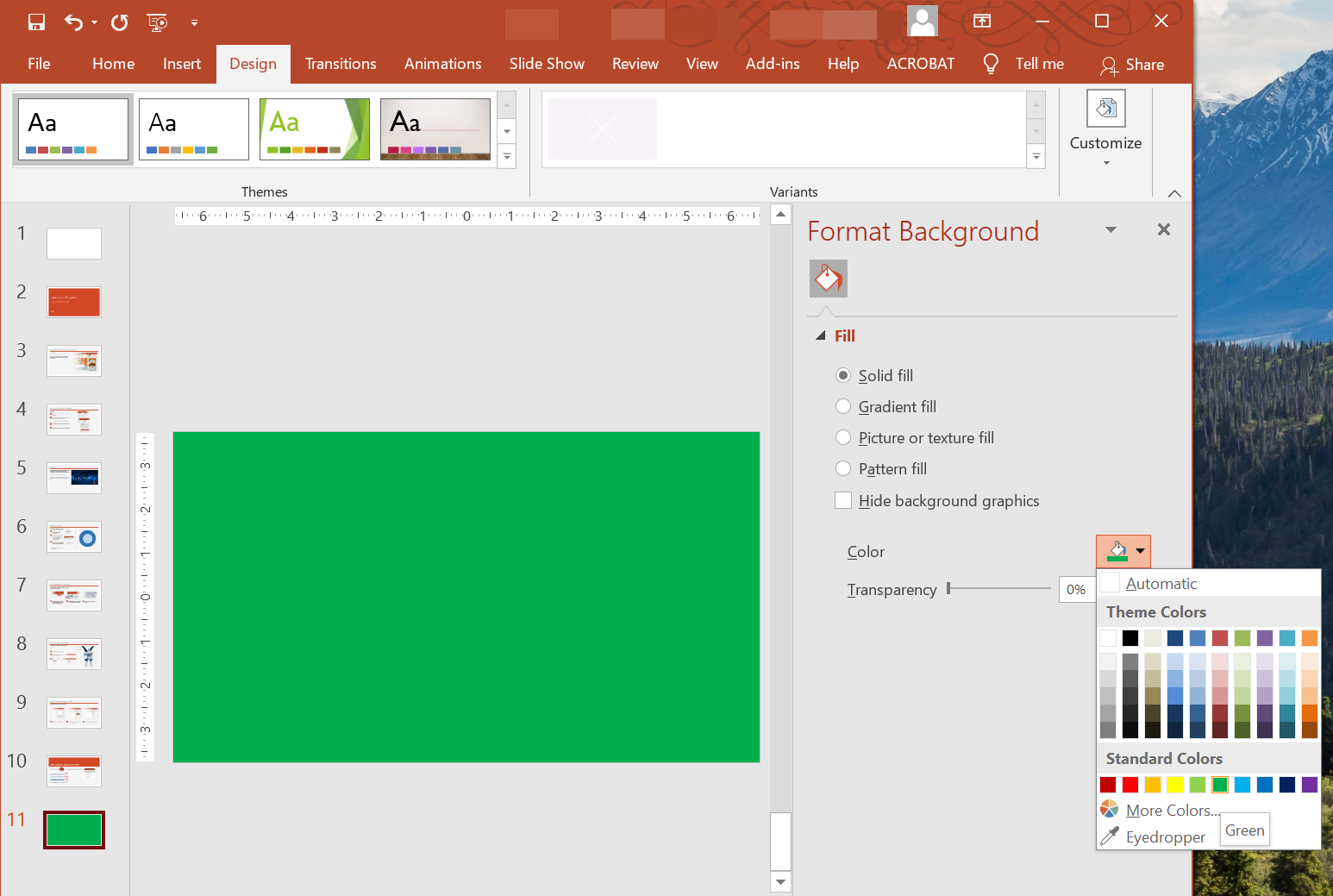Click the variant thumbnail in Variants gallery
This screenshot has height=896, width=1333.
pos(603,129)
